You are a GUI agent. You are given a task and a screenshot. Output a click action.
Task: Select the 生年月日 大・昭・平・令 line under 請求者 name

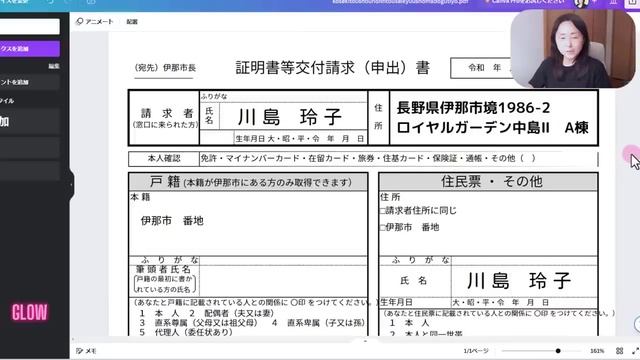[x=300, y=139]
